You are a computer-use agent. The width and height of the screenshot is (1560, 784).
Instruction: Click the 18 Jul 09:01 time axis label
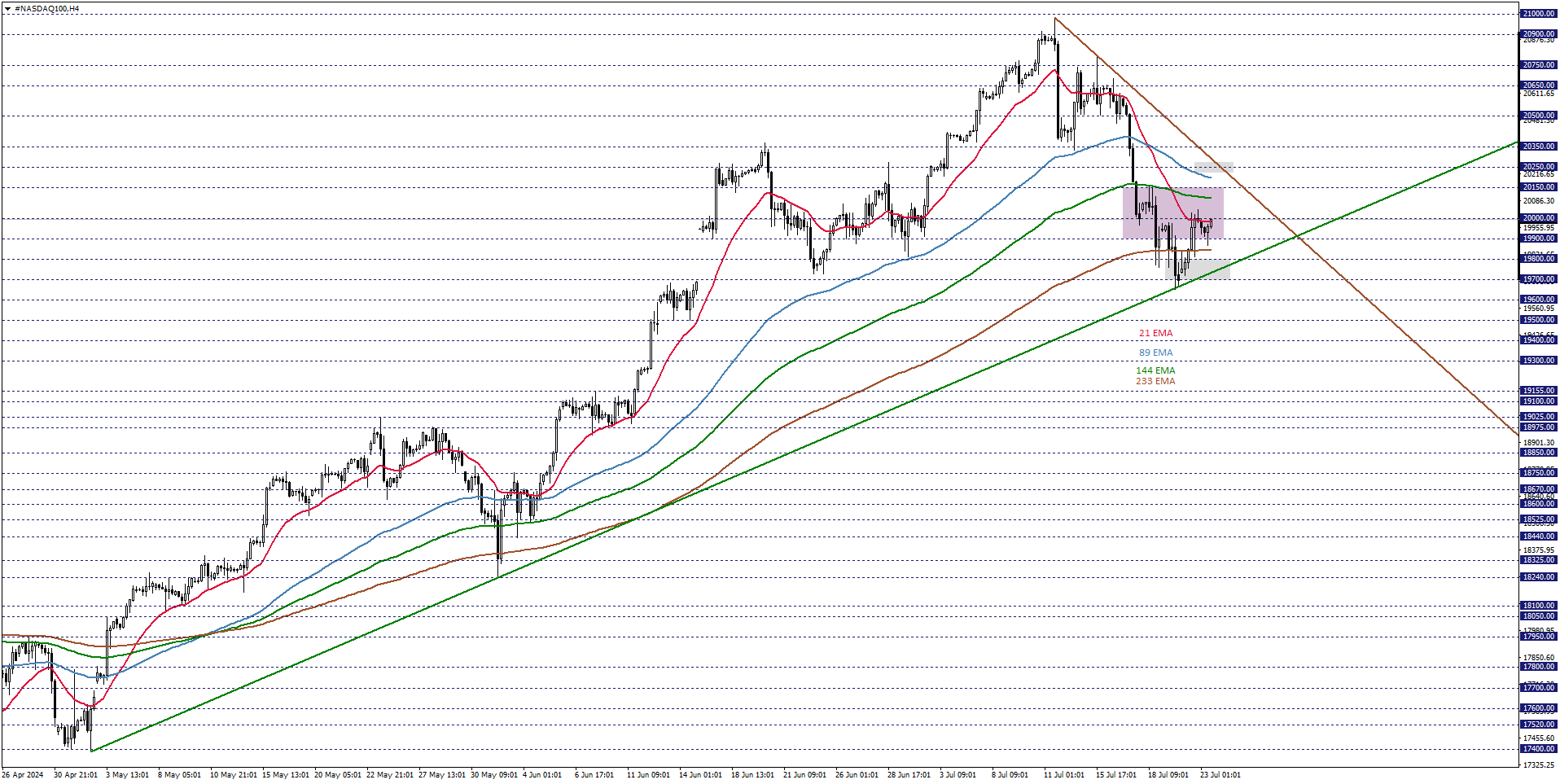(x=1168, y=775)
